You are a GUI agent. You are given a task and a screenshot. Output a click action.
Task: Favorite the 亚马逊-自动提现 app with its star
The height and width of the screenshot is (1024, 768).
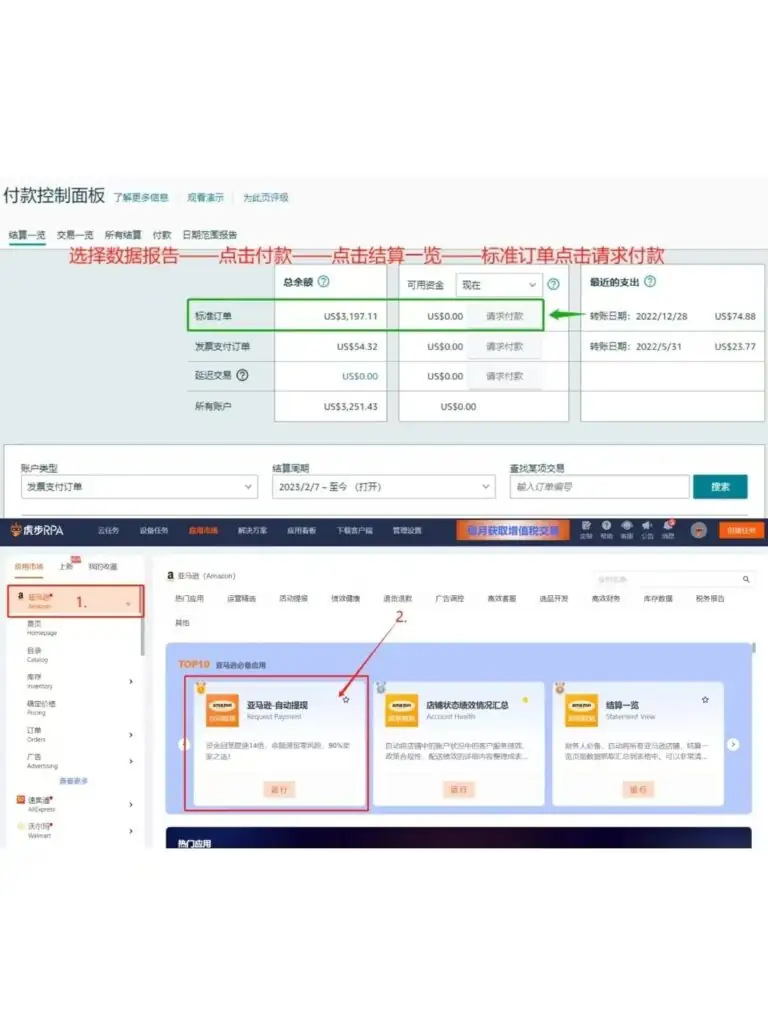coord(346,700)
